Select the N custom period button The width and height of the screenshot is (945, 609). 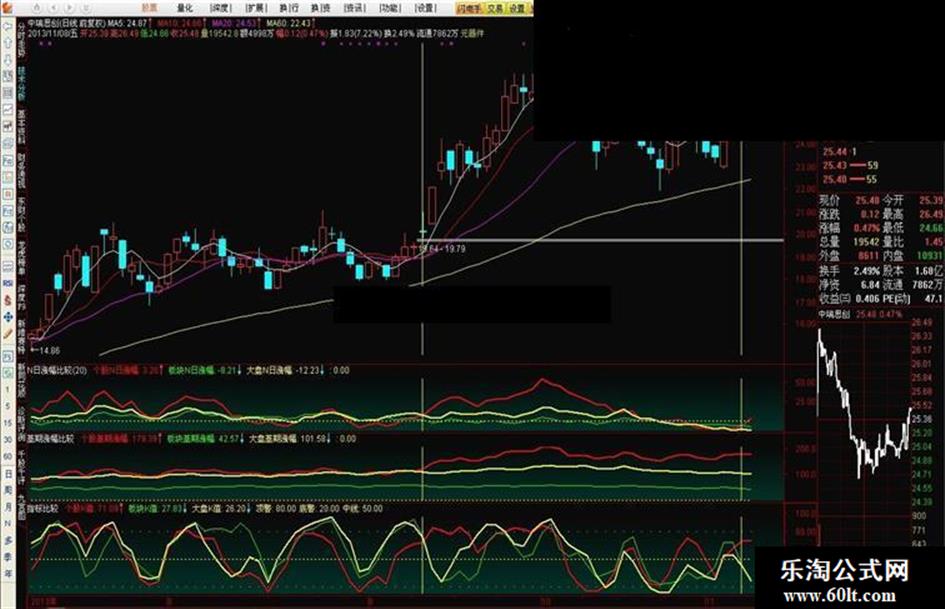[x=8, y=523]
